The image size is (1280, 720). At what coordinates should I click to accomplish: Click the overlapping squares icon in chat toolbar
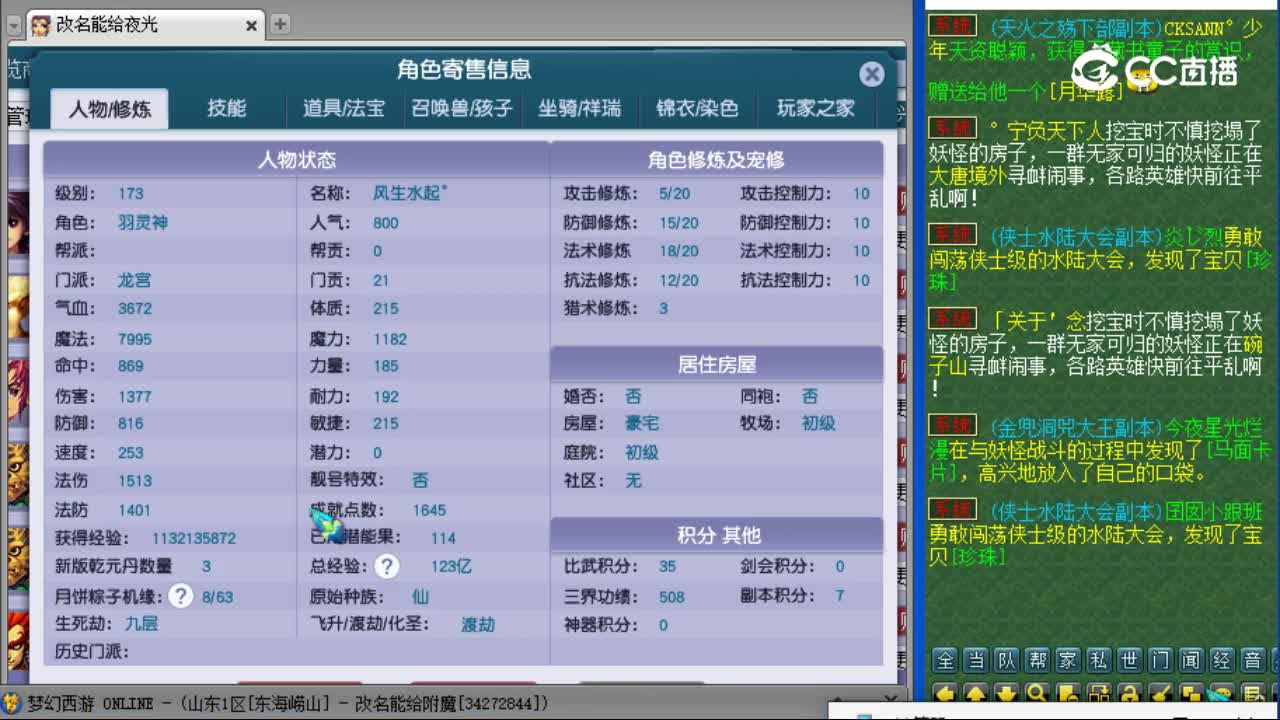pyautogui.click(x=1191, y=692)
